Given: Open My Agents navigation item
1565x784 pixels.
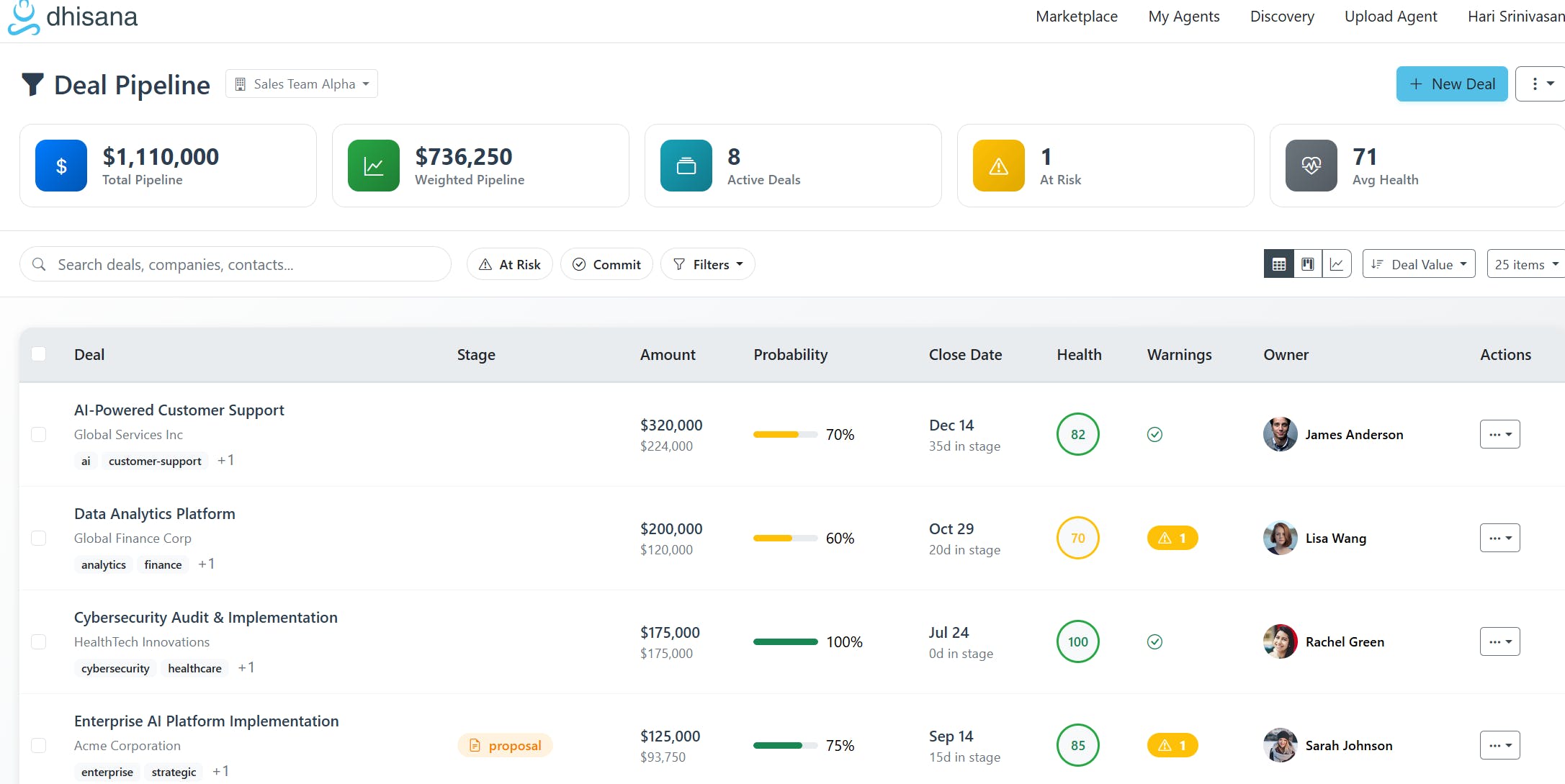Looking at the screenshot, I should pyautogui.click(x=1183, y=17).
